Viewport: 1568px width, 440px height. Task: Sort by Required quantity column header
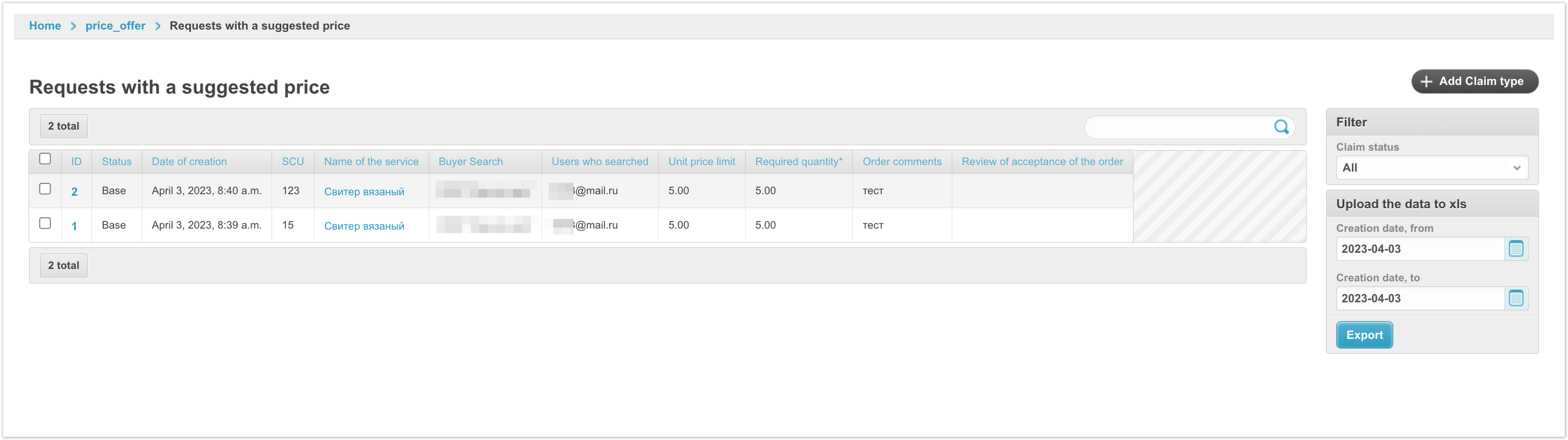pos(798,162)
